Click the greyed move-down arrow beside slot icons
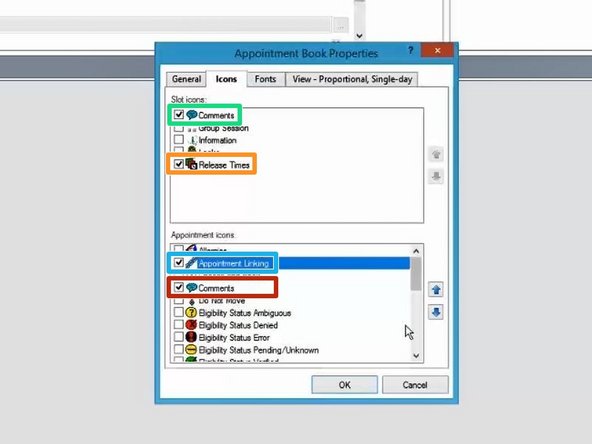This screenshot has width=592, height=444. pos(436,176)
